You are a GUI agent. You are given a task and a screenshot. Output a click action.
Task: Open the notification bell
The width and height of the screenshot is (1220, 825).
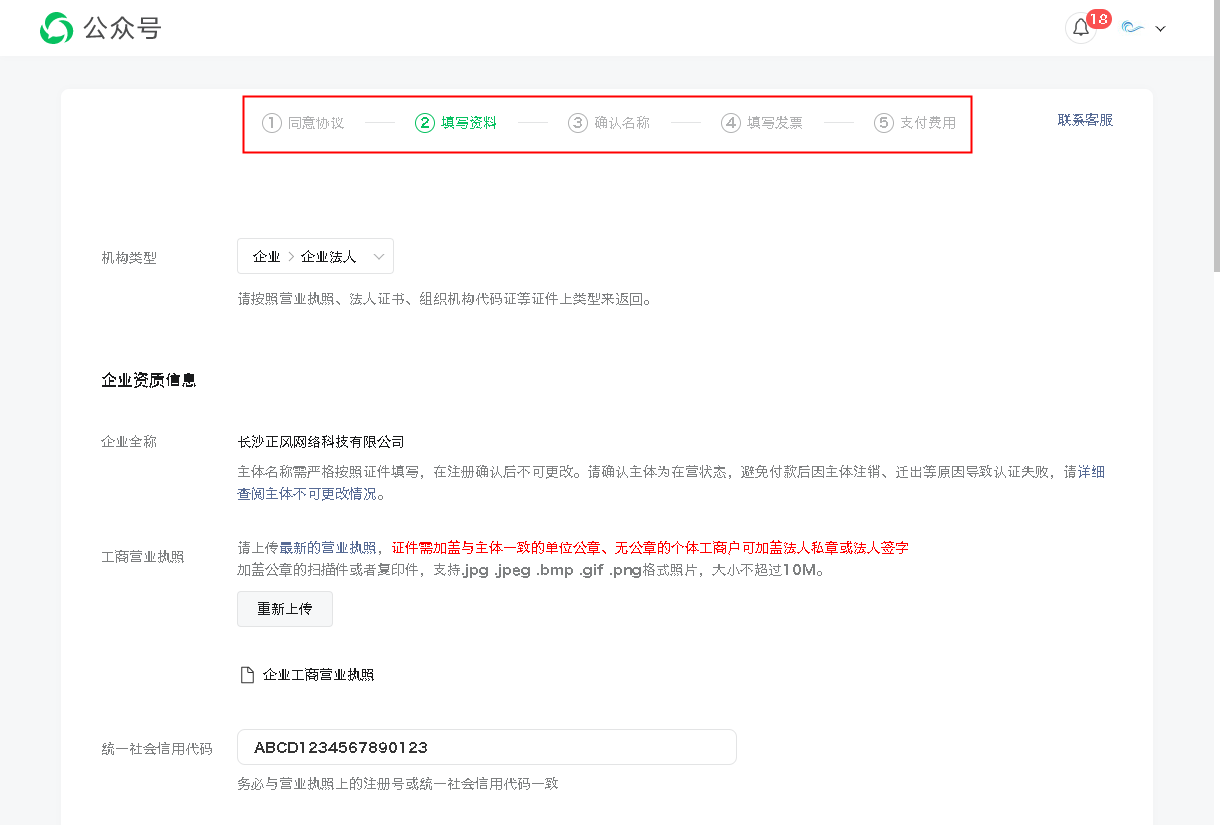point(1080,29)
